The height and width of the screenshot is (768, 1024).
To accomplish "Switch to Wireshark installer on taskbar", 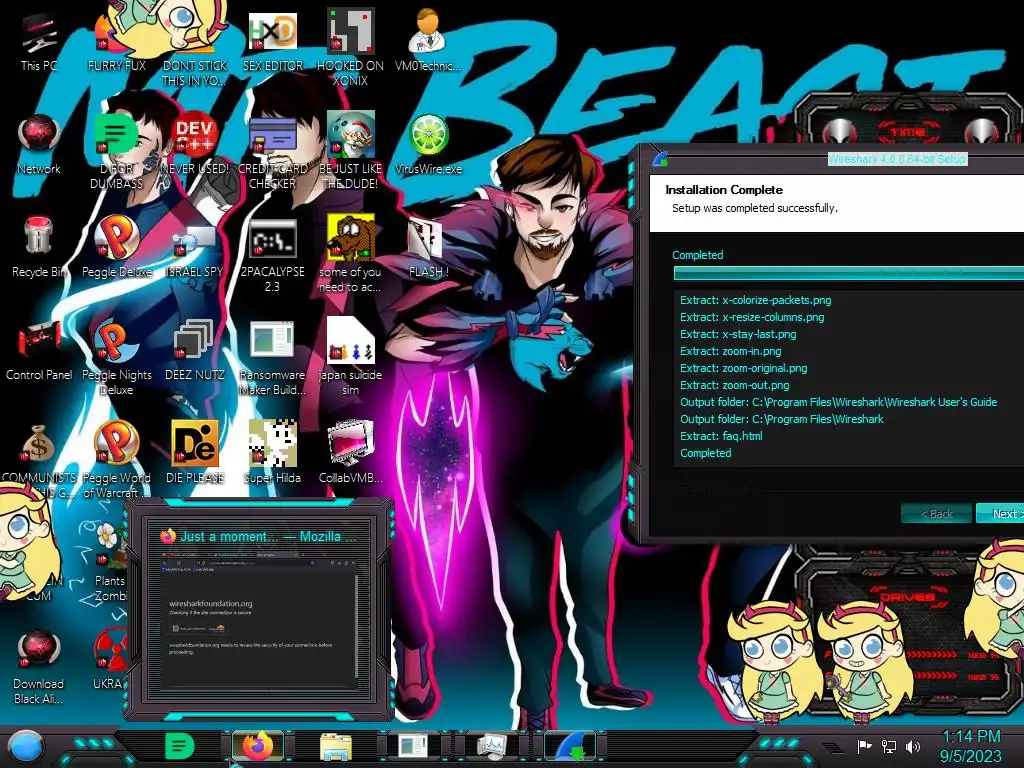I will pos(570,746).
